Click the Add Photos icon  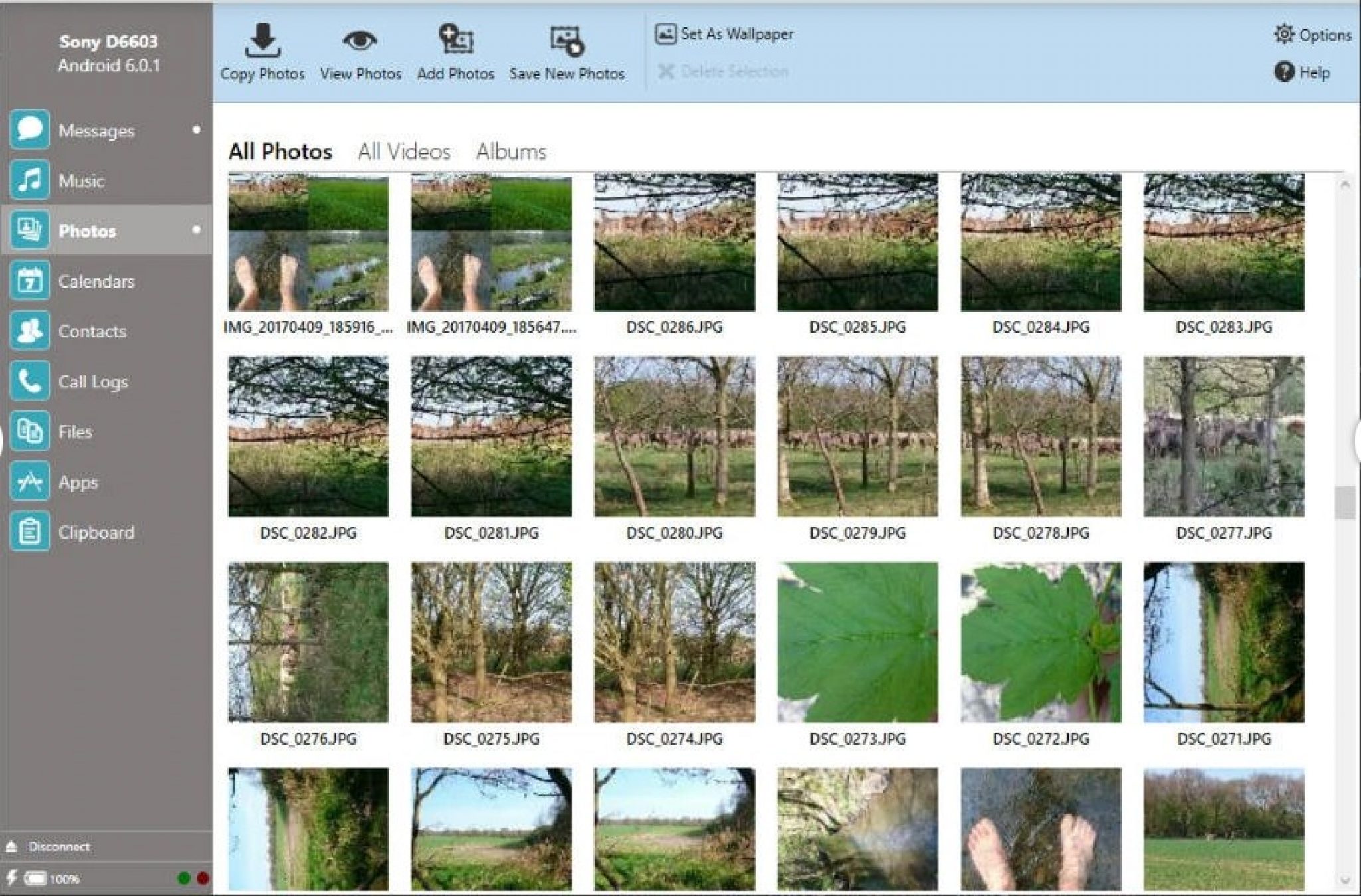pyautogui.click(x=455, y=41)
